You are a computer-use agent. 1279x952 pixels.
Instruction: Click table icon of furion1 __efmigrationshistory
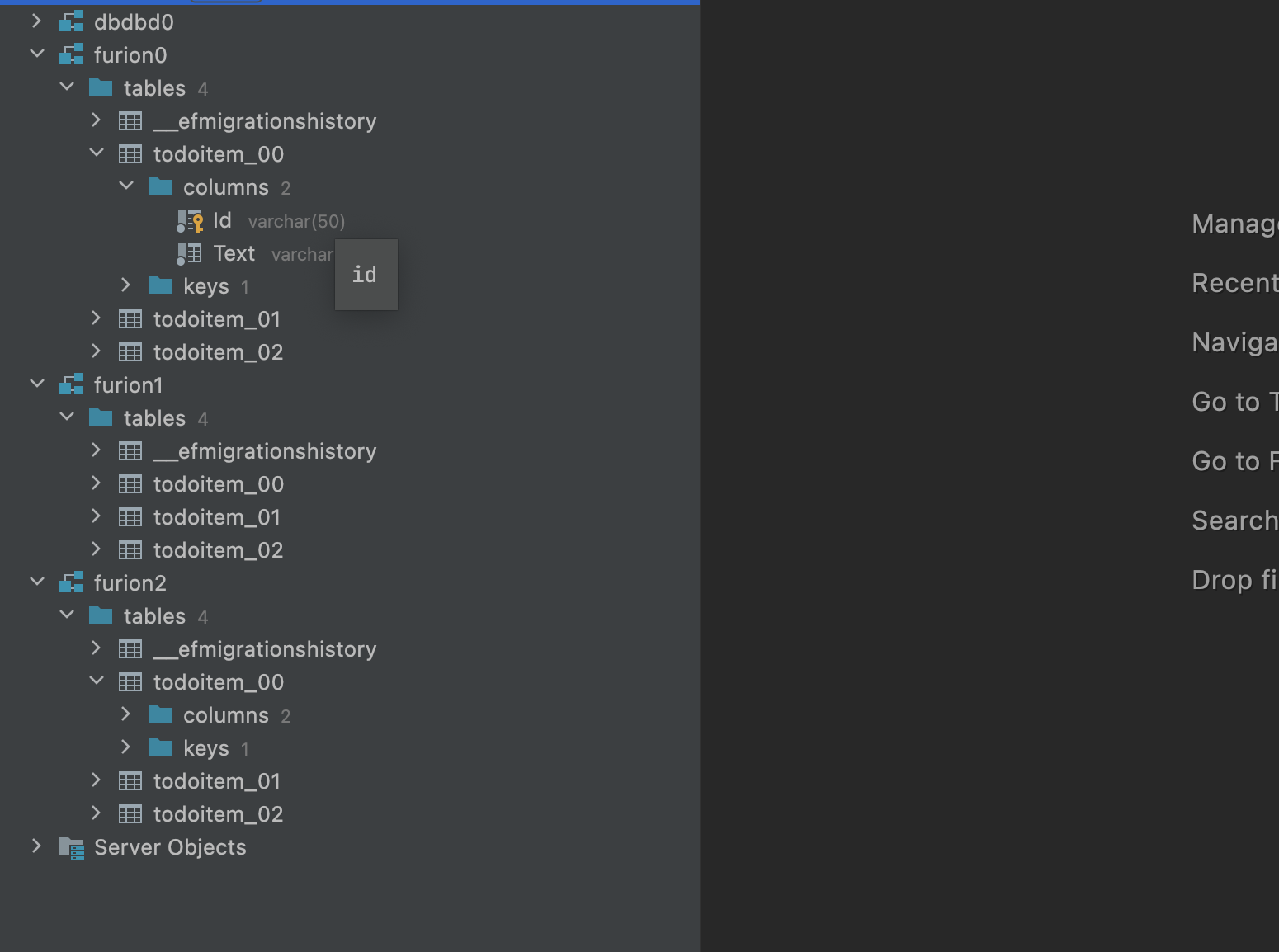pyautogui.click(x=130, y=451)
